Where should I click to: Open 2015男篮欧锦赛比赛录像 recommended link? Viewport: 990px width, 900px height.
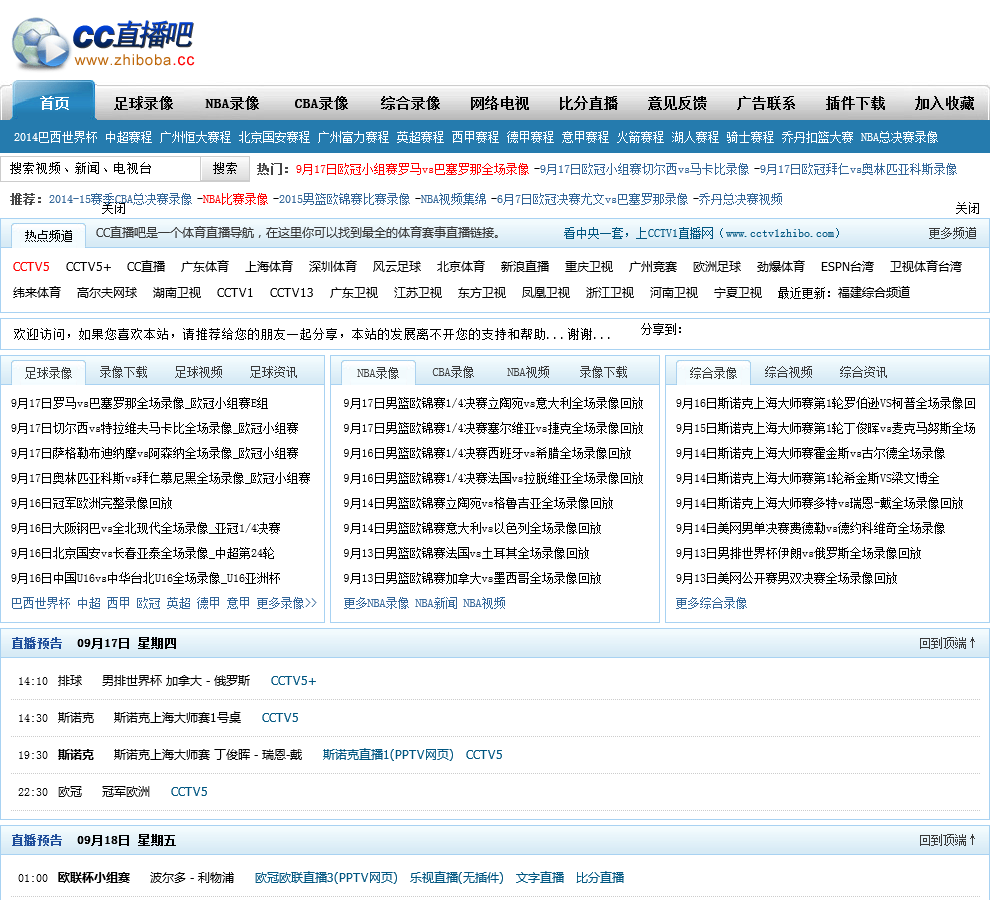tap(345, 200)
